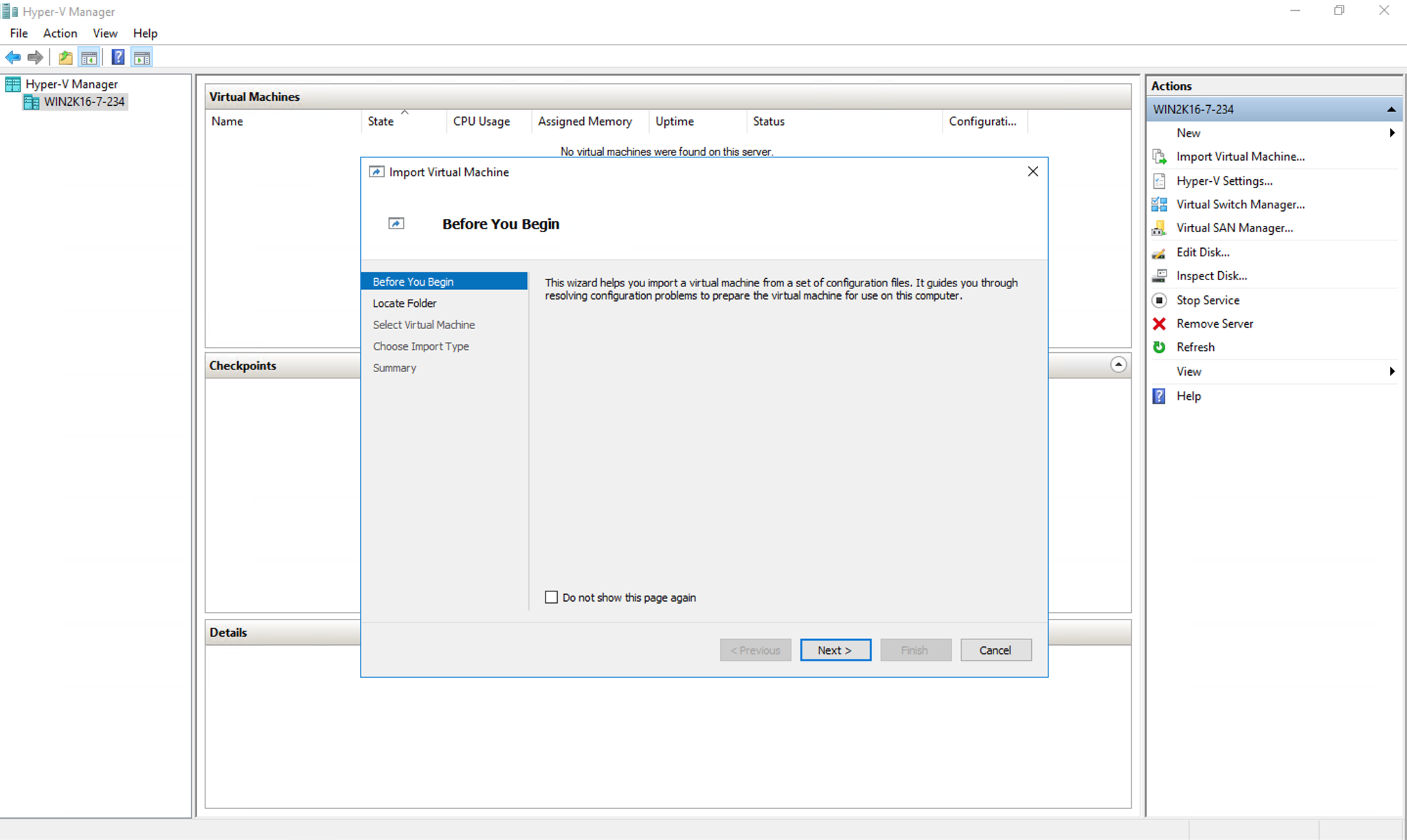Screen dimensions: 1407x840
Task: Sort by the CPU Usage column header
Action: (x=488, y=122)
